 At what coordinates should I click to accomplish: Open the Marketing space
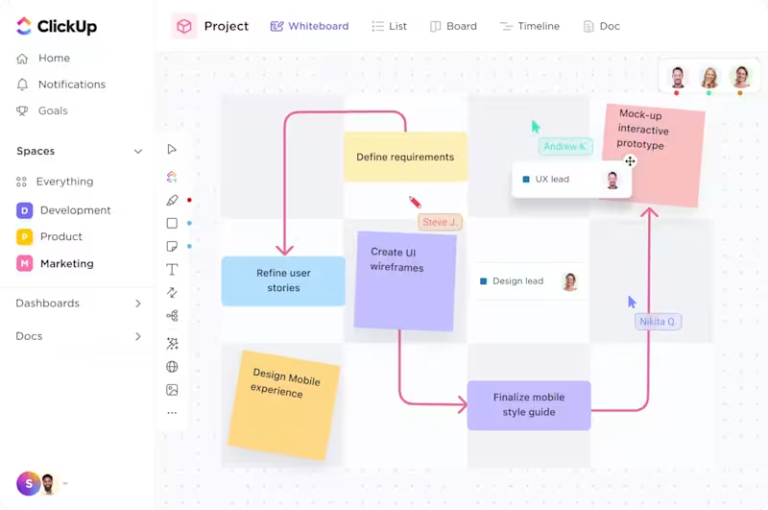(x=55, y=264)
